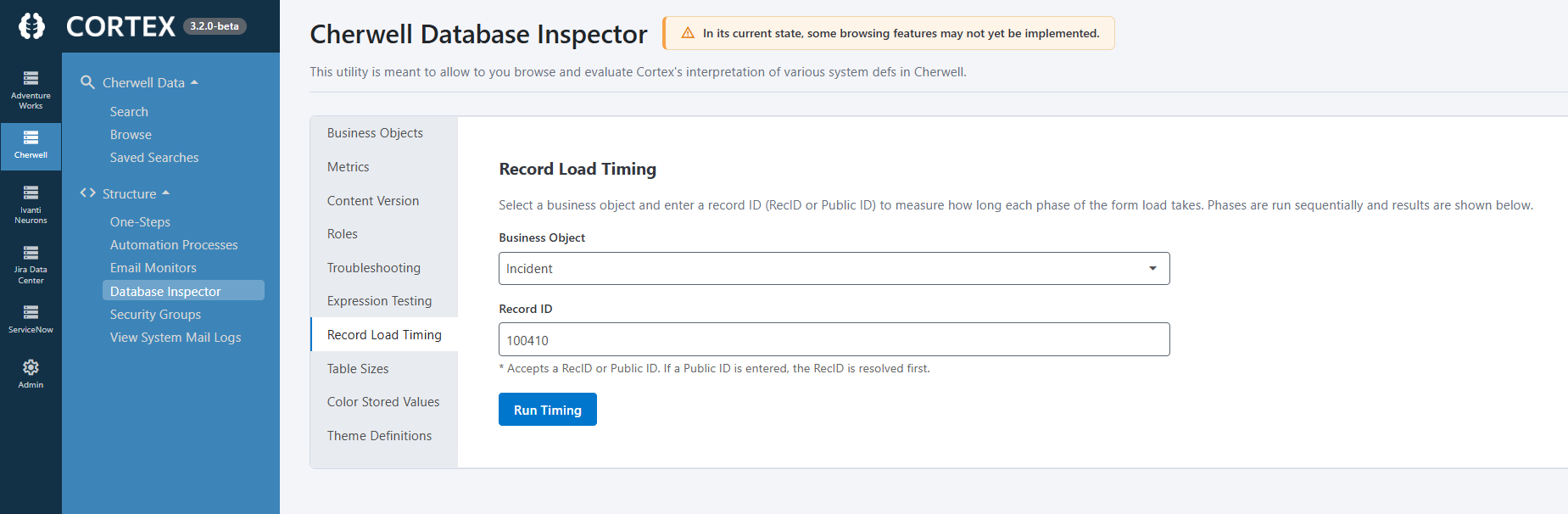Switch to Roles tab
The image size is (1568, 514).
(384, 234)
